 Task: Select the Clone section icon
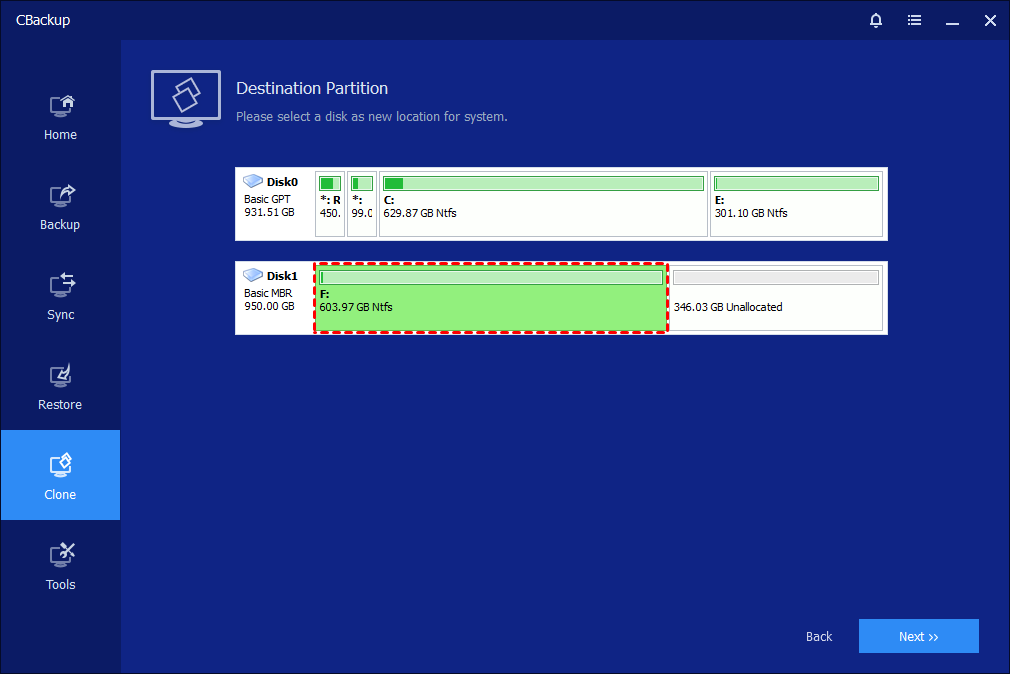(x=60, y=465)
